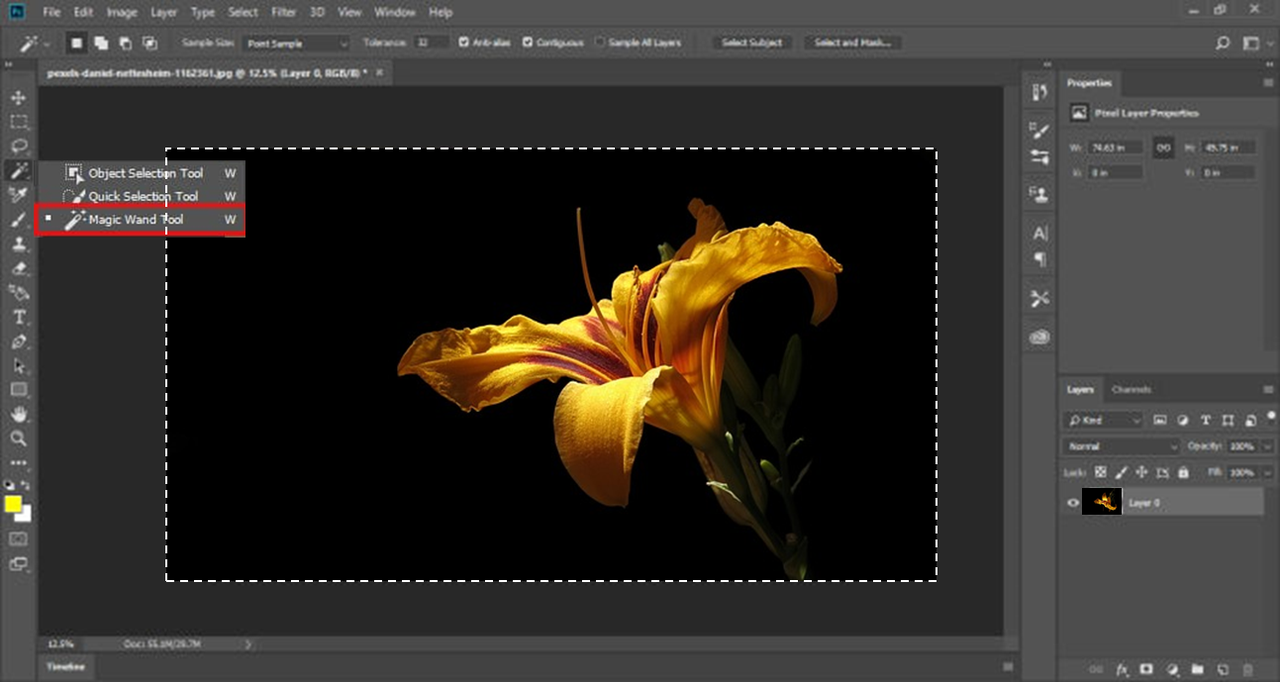
Task: Toggle Lock Image Pixels brush icon
Action: pyautogui.click(x=1122, y=472)
